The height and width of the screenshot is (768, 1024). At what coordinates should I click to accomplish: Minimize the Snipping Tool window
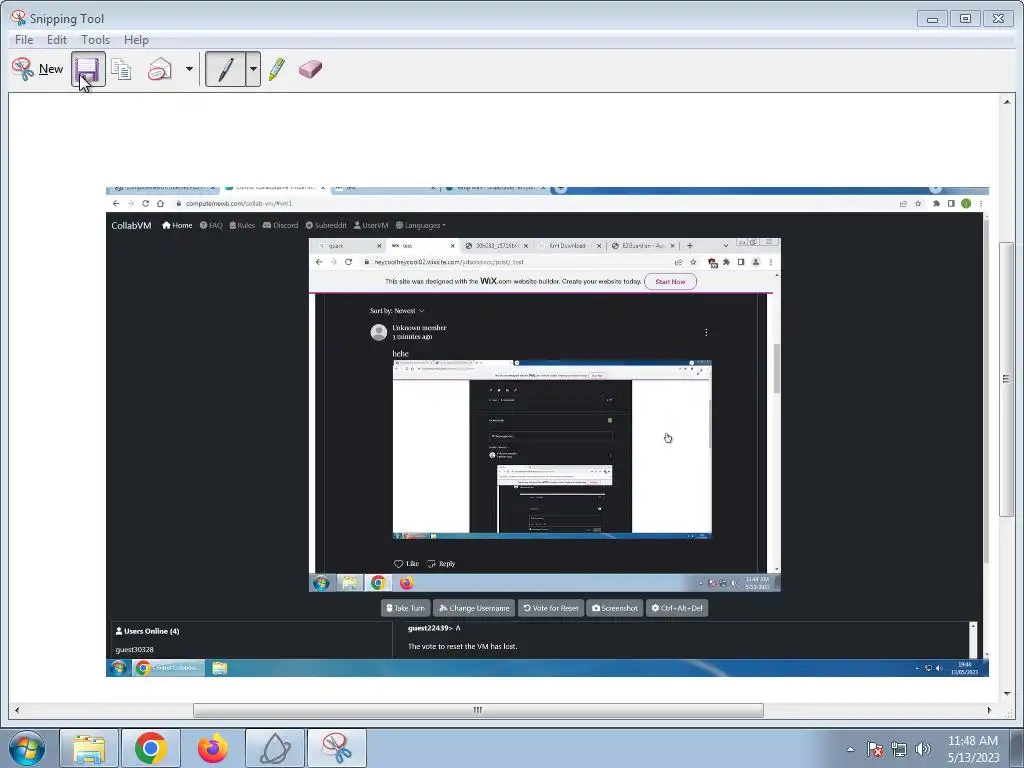click(932, 19)
